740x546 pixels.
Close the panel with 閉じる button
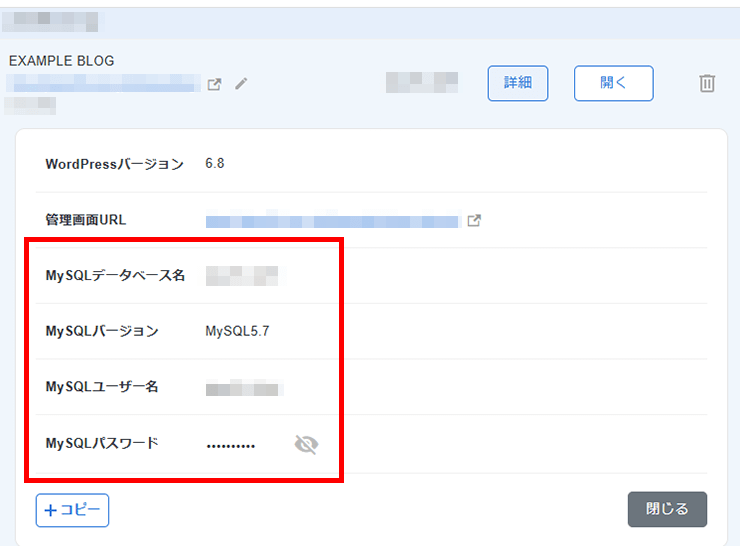667,509
